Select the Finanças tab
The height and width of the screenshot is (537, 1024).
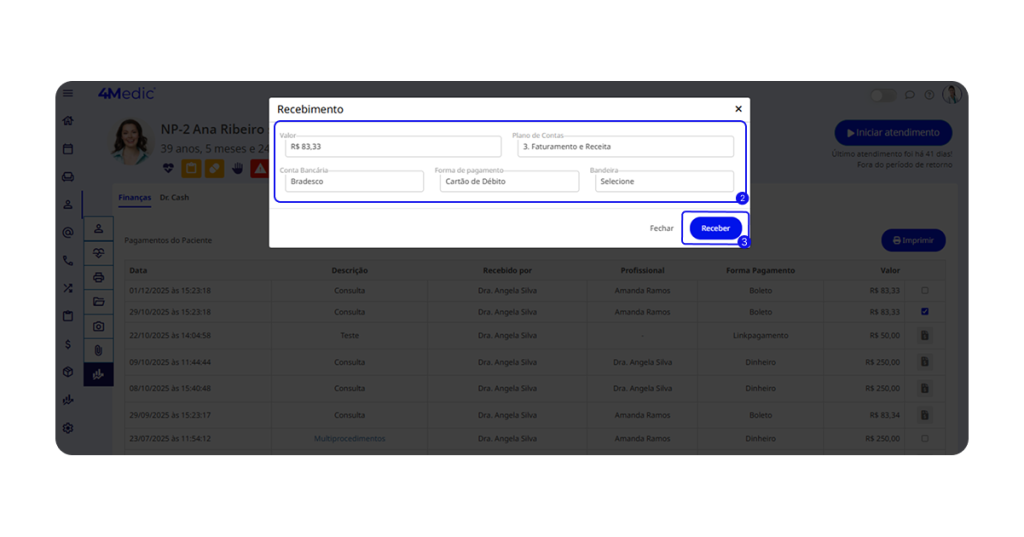pyautogui.click(x=134, y=198)
